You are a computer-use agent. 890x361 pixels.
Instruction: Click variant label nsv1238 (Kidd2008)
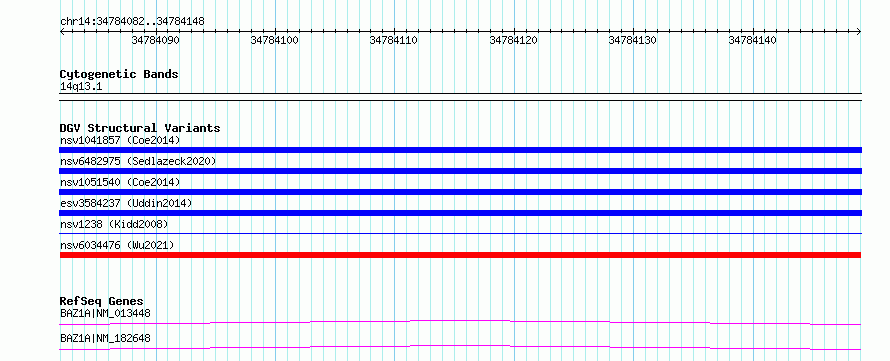pyautogui.click(x=114, y=224)
